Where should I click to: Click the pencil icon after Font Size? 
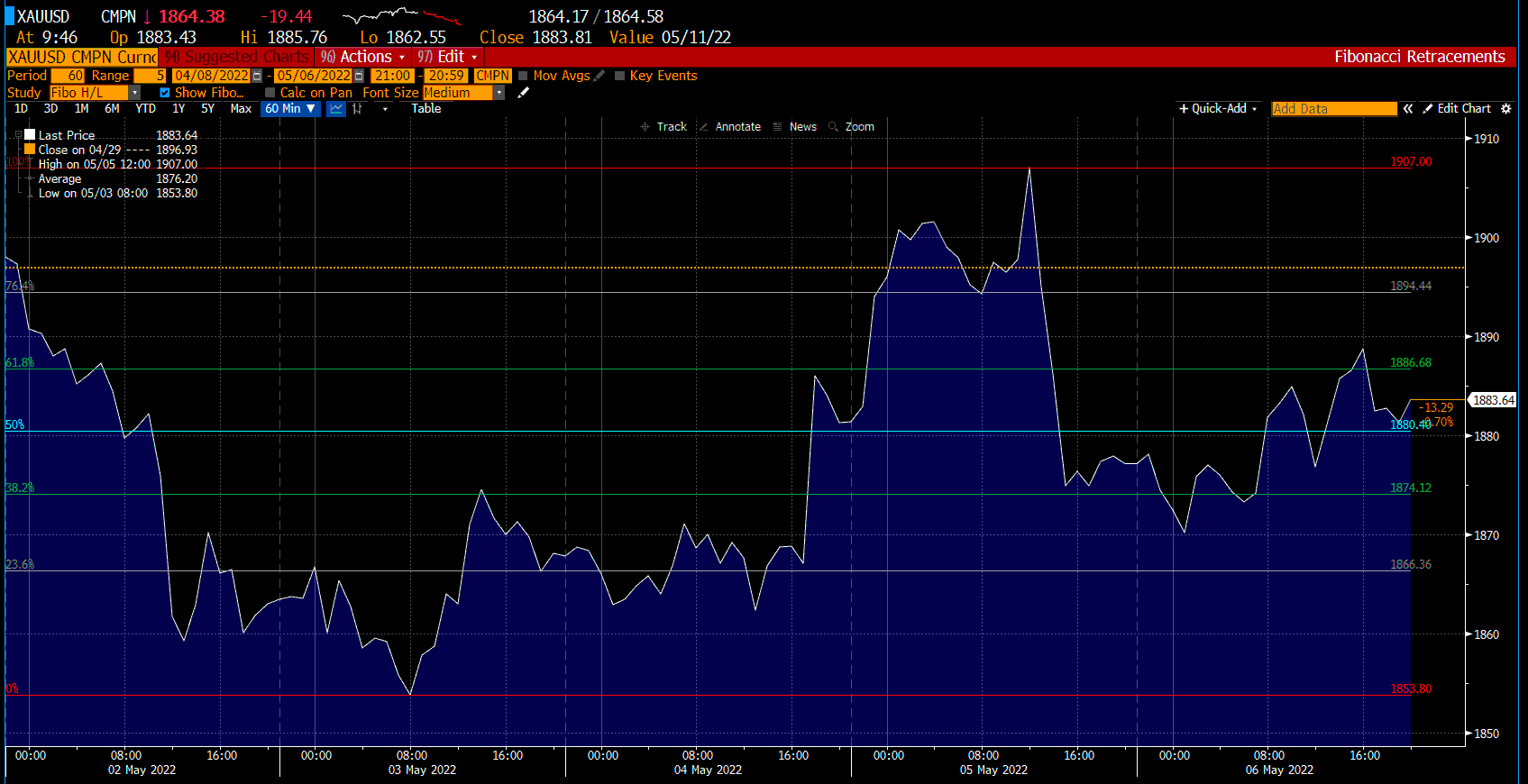point(523,93)
